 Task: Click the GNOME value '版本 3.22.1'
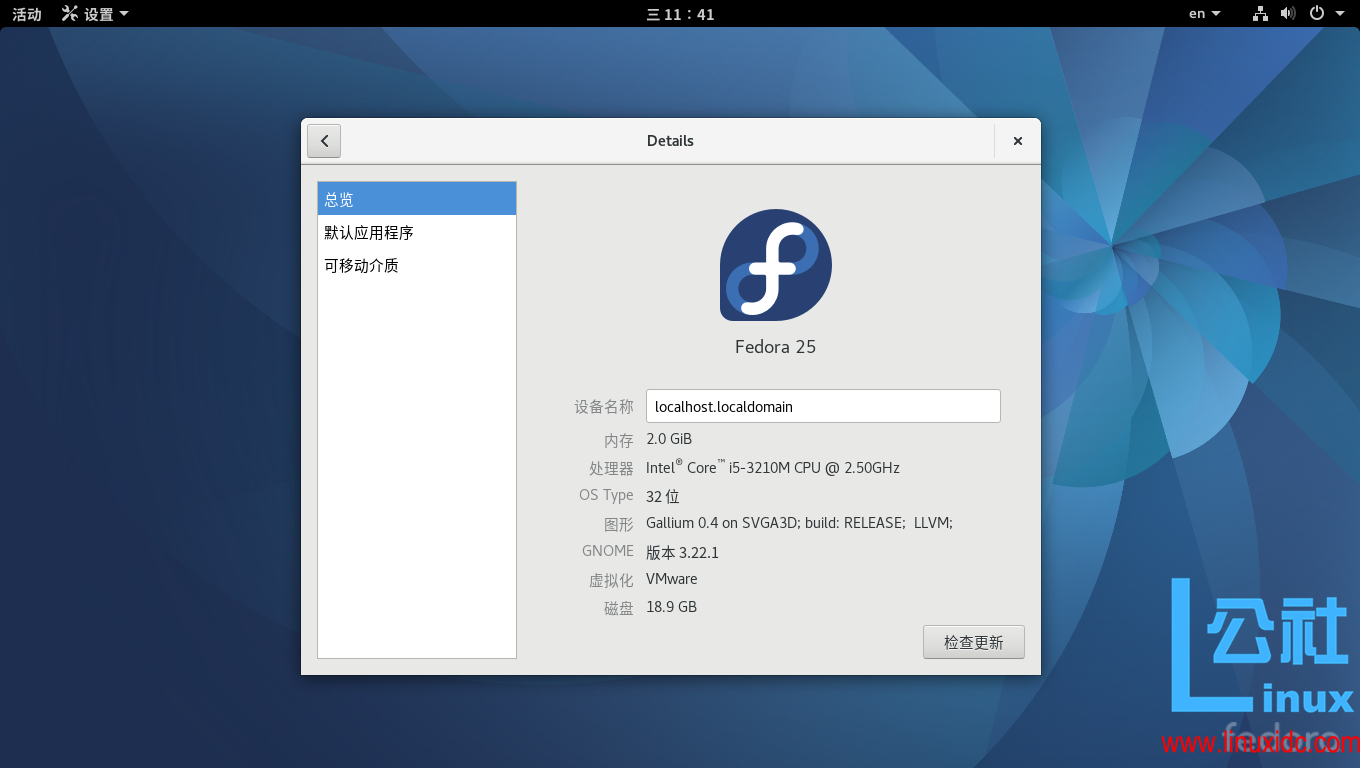point(682,552)
